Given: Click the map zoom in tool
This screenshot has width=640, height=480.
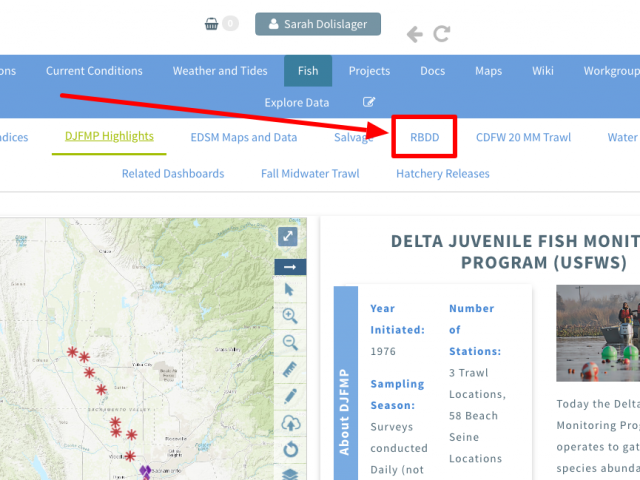Looking at the screenshot, I should tap(290, 316).
